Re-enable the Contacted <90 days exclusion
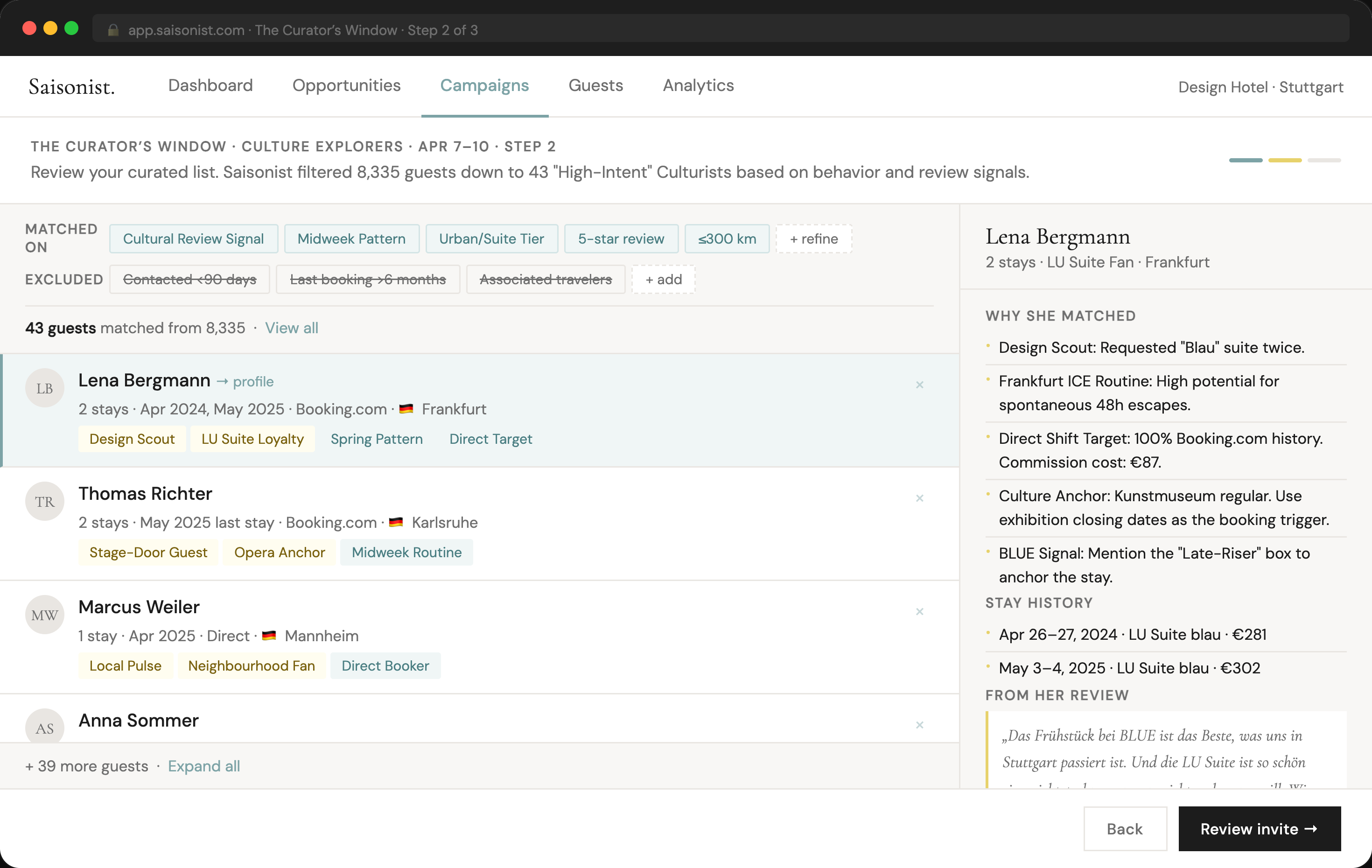Image resolution: width=1372 pixels, height=868 pixels. (x=189, y=279)
